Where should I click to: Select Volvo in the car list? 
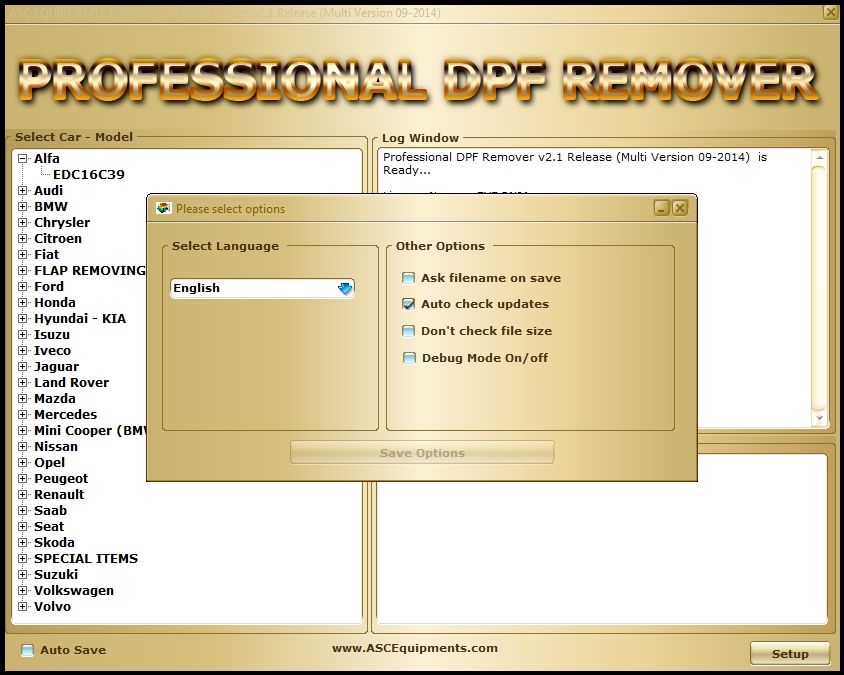coord(53,607)
